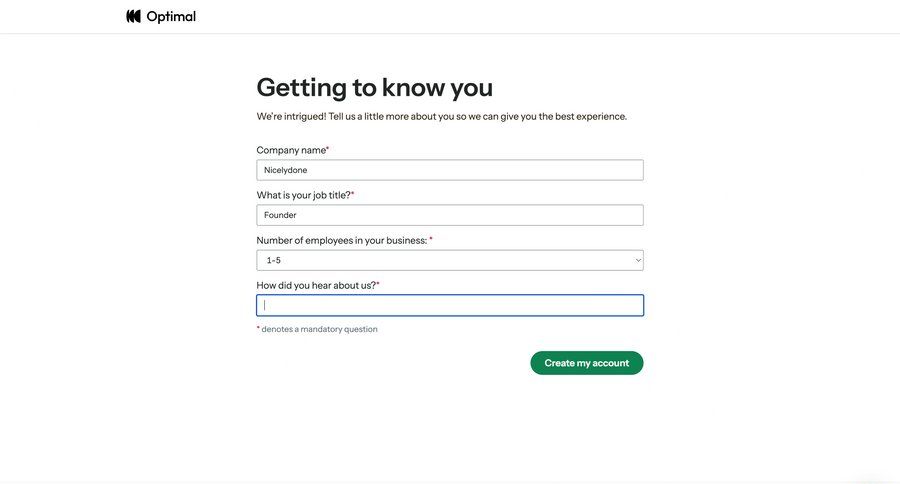
Task: Click the 'denotes a mandatory question' note
Action: tap(319, 329)
